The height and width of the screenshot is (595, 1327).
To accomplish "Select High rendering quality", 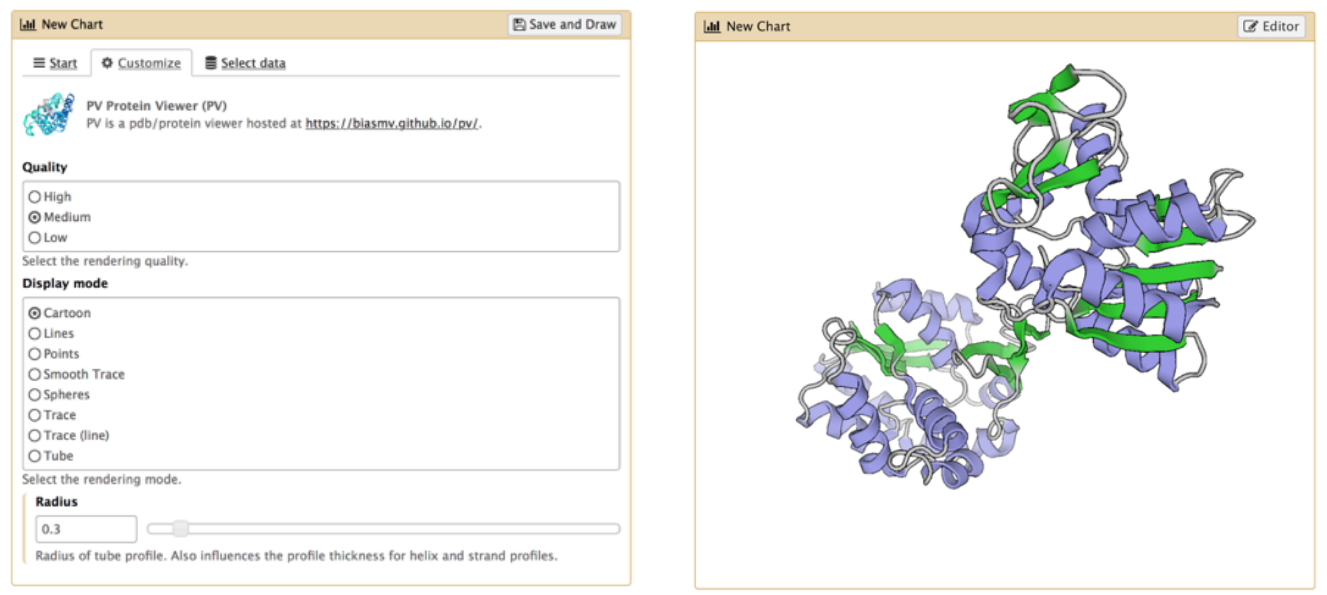I will [x=35, y=197].
